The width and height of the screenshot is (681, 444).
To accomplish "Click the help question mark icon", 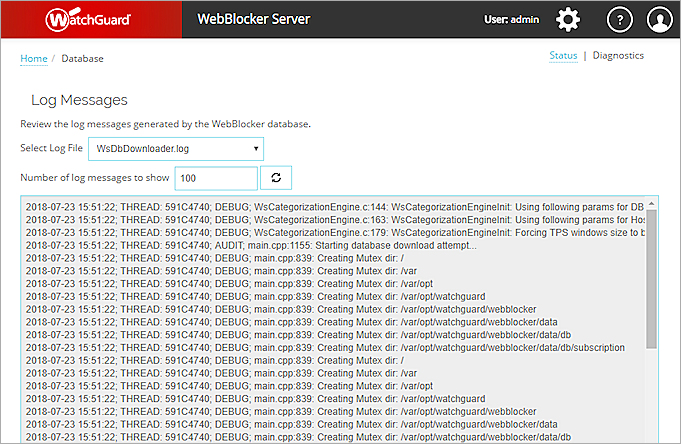I will [x=620, y=19].
